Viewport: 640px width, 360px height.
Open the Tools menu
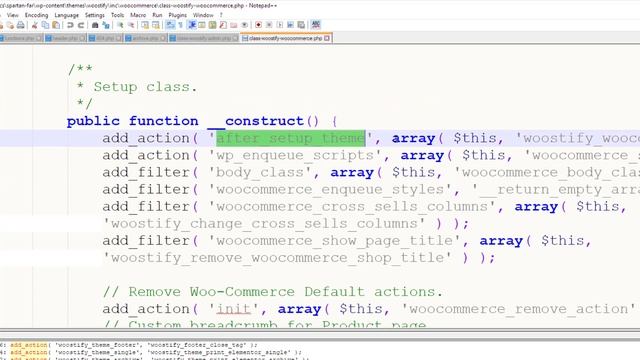pos(117,15)
